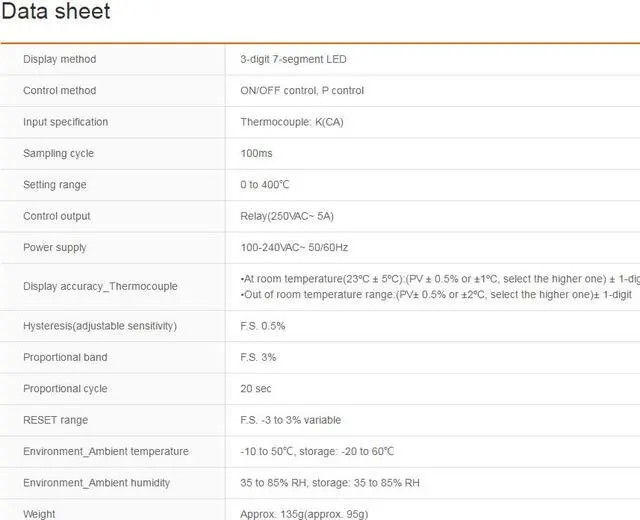The width and height of the screenshot is (640, 520).
Task: Select the Proportional band label
Action: (65, 358)
